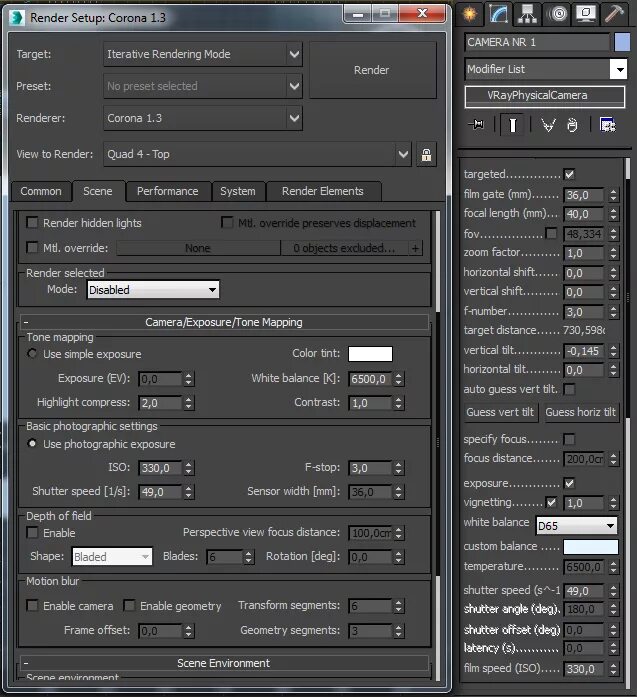Check Enable camera motion blur
Viewport: 637px width, 697px height.
coord(32,605)
